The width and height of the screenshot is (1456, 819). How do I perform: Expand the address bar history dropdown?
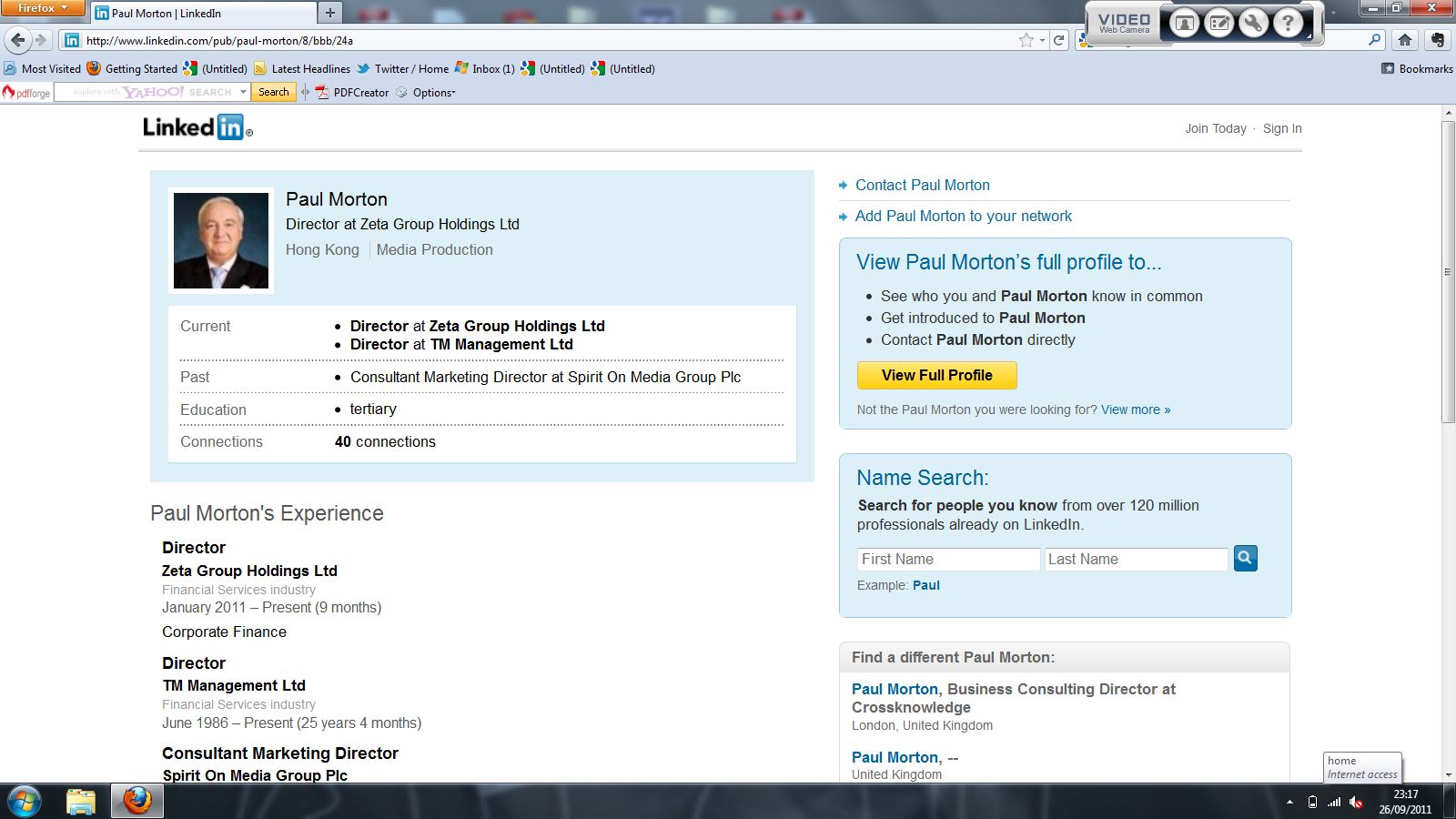click(1043, 40)
